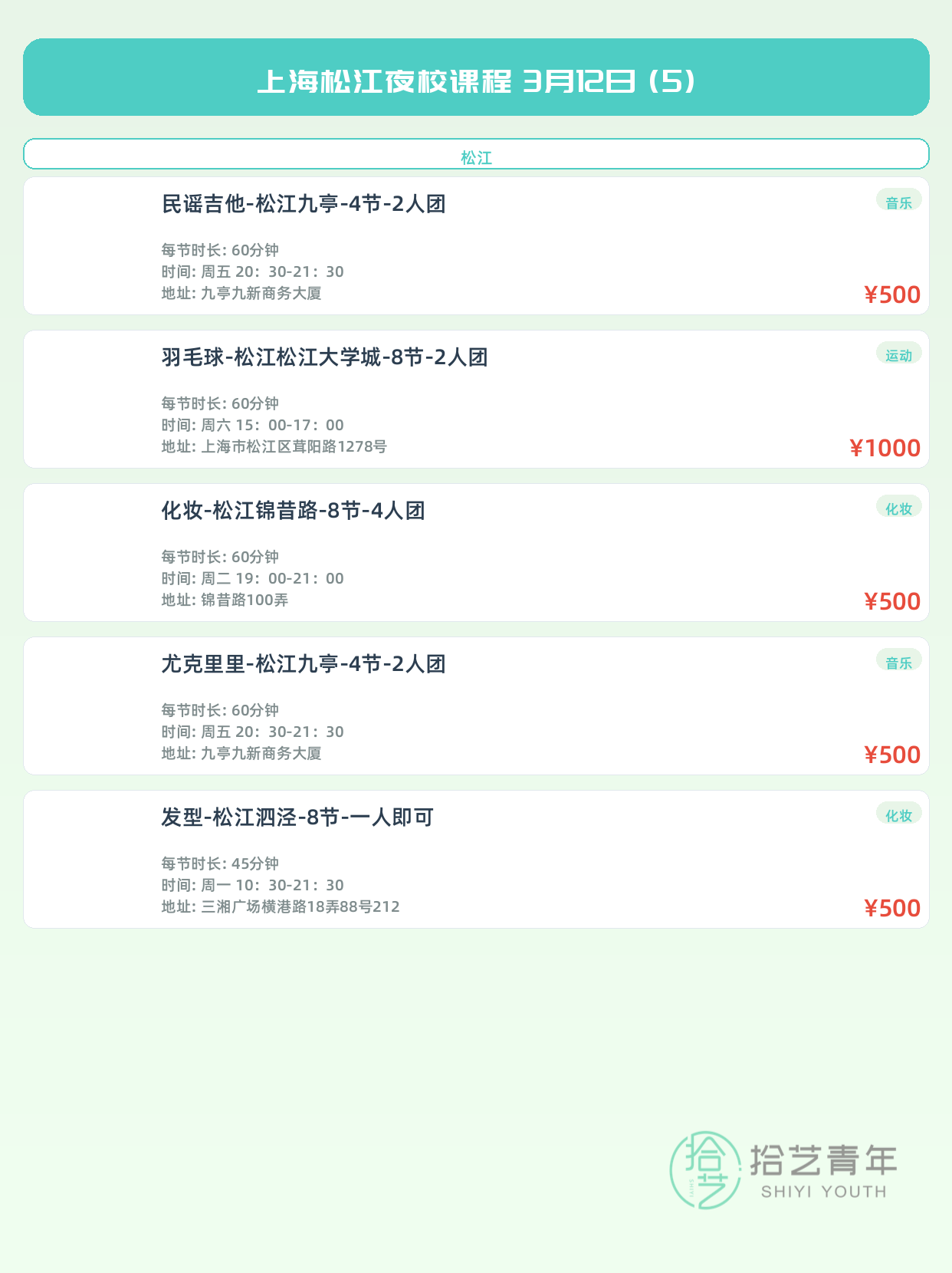Click the 锦昔路100弄 address line
This screenshot has width=952, height=1273.
(245, 600)
